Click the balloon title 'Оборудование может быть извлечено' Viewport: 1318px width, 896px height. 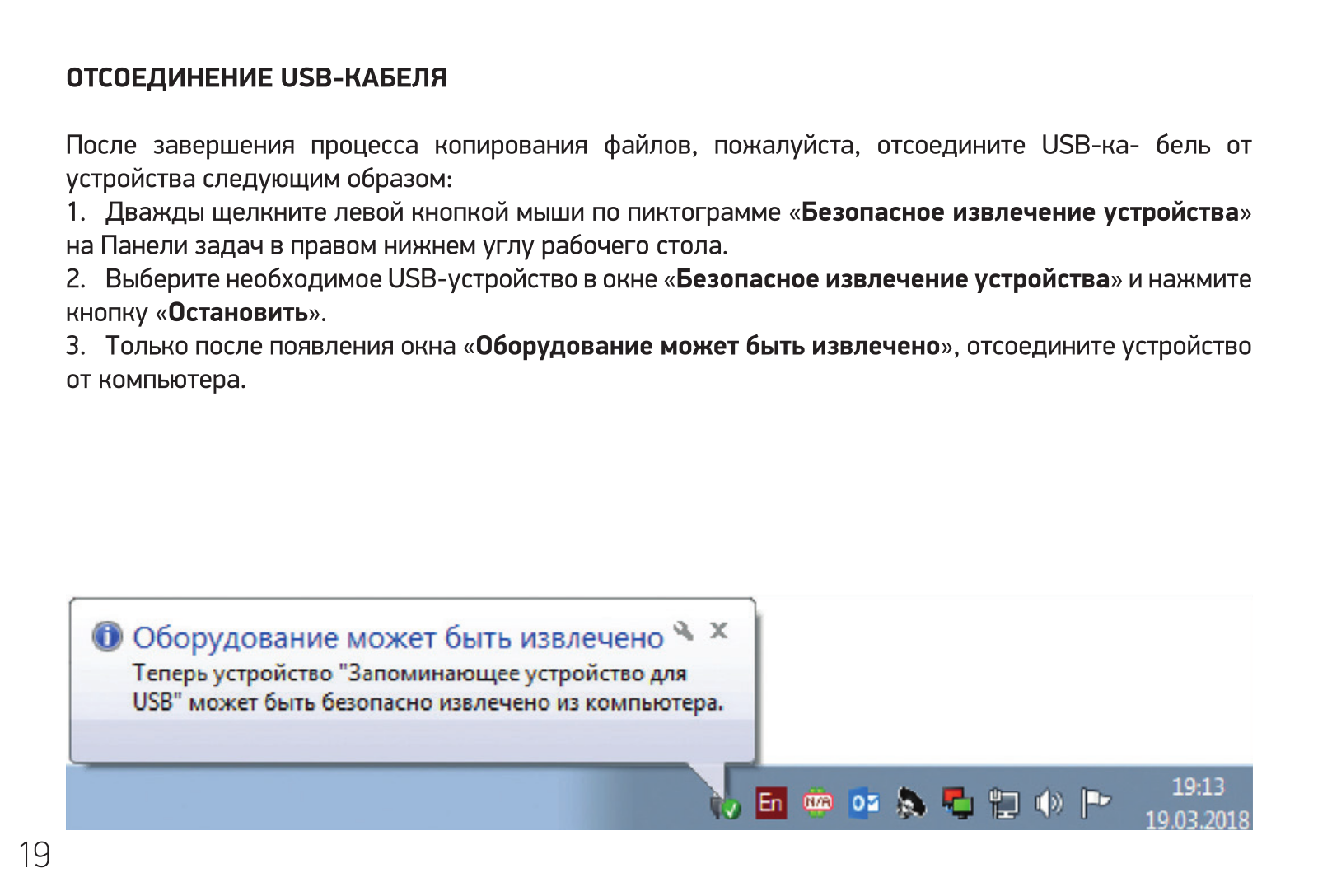click(398, 638)
